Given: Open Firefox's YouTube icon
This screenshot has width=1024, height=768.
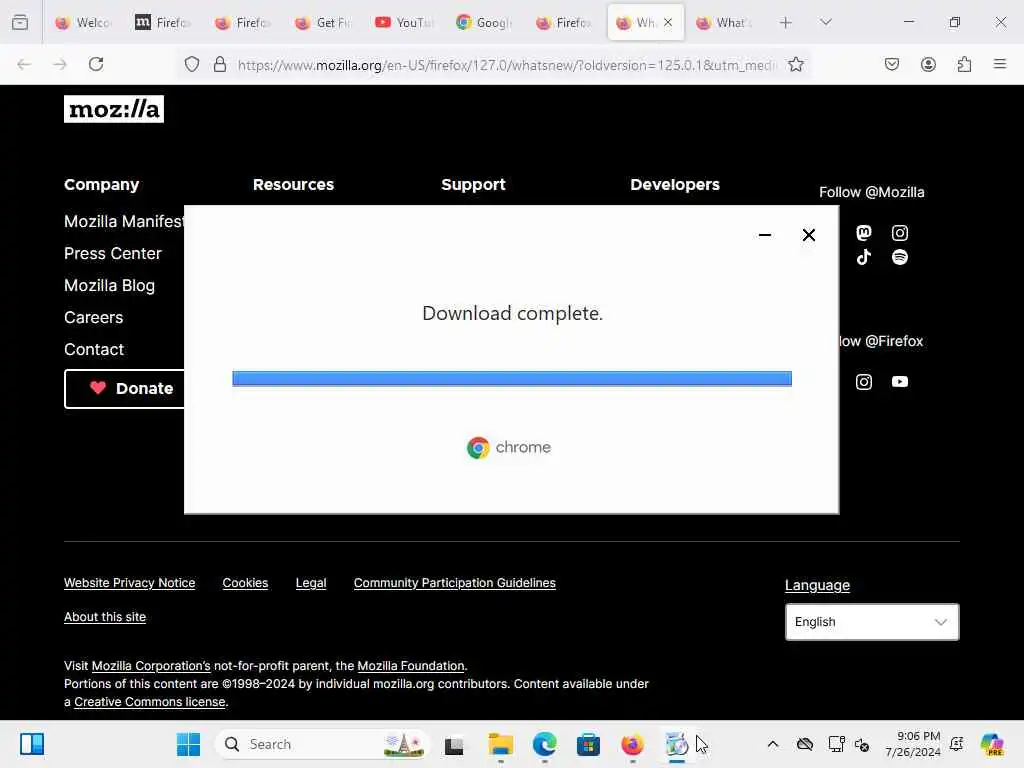Looking at the screenshot, I should click(x=900, y=381).
